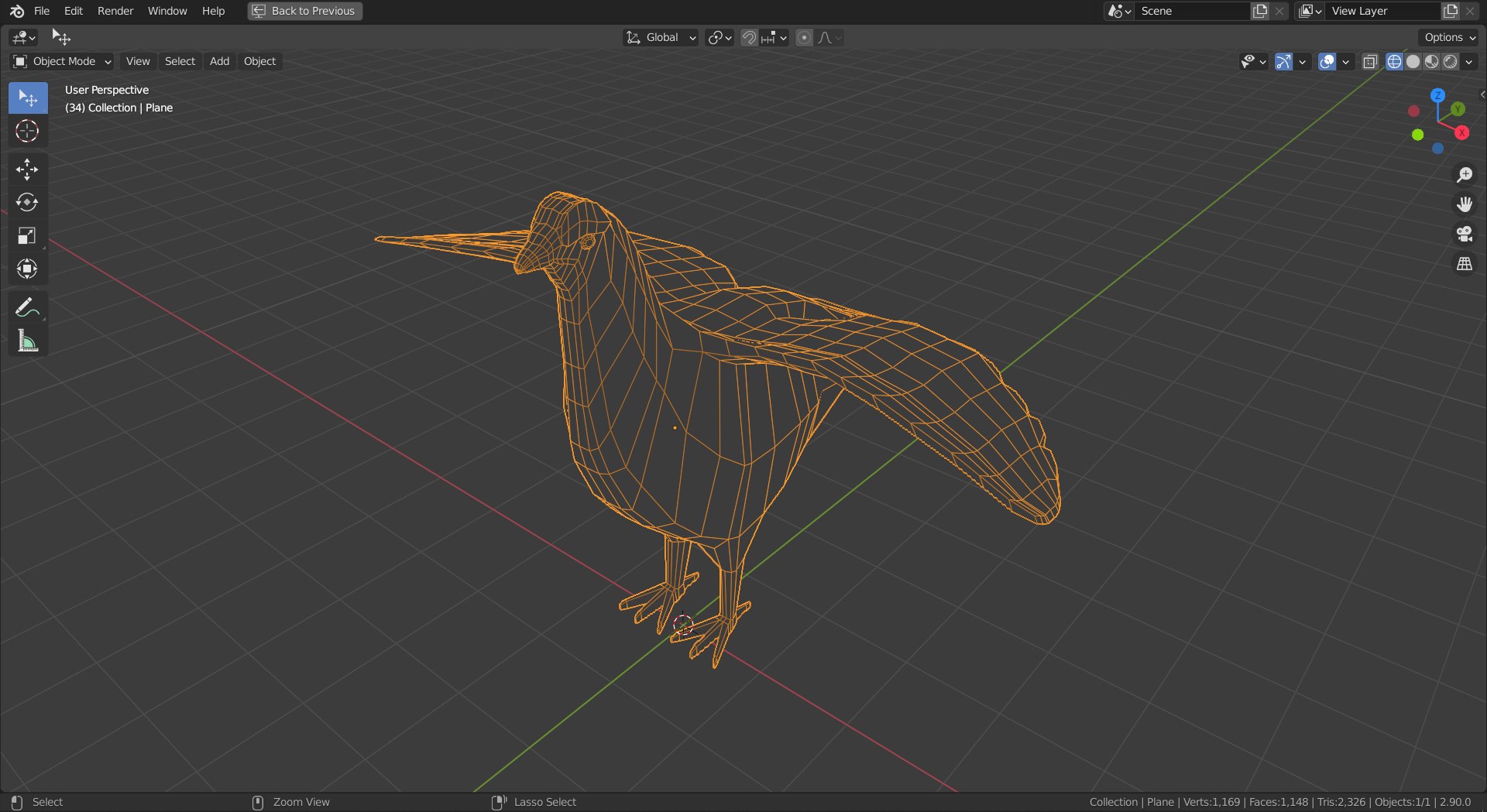Click the New Scene copy icon
The height and width of the screenshot is (812, 1487).
tap(1260, 11)
